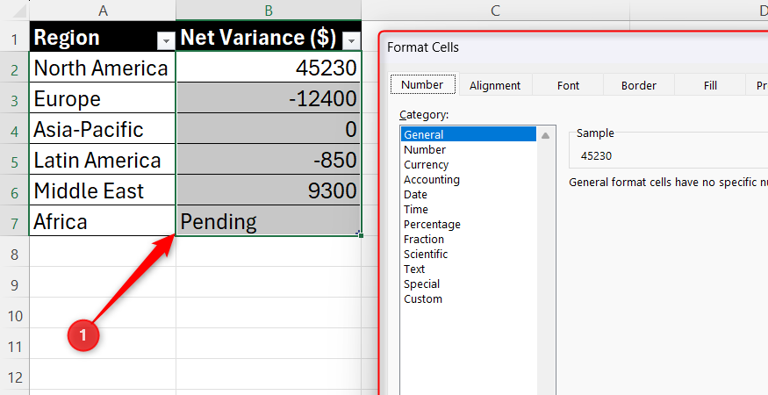Click the Region header cell
The image size is (768, 395).
(102, 37)
